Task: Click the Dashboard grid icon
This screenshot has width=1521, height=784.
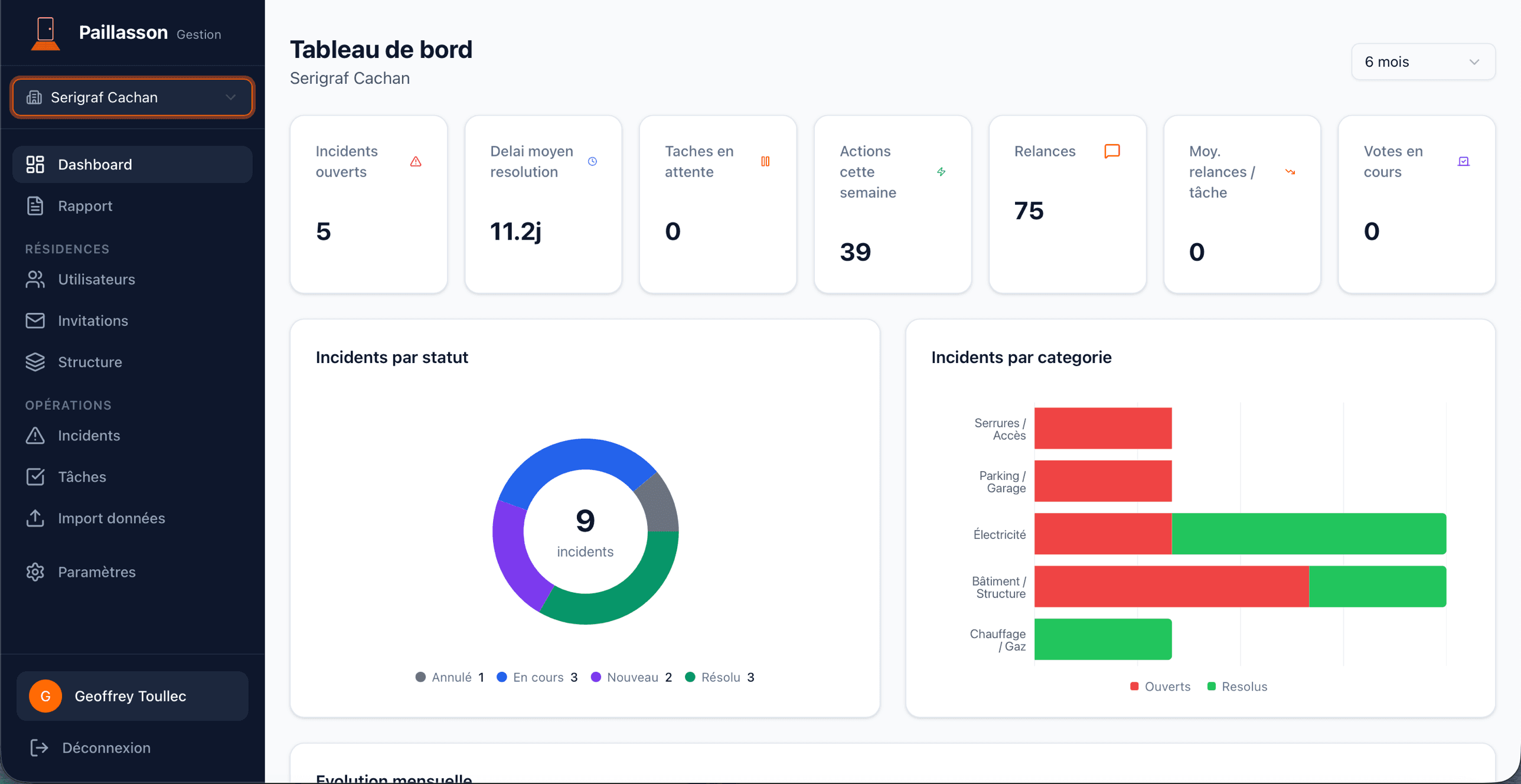Action: 35,164
